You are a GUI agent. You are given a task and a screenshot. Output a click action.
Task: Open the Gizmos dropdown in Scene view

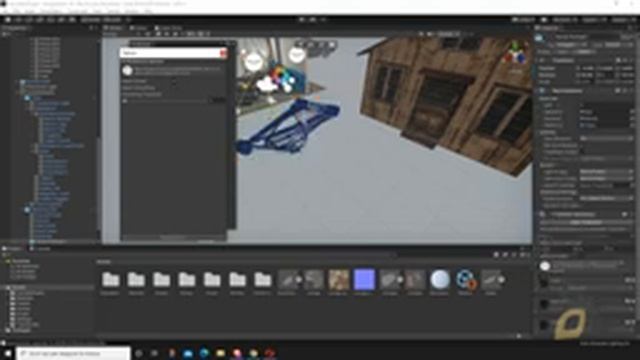[448, 34]
